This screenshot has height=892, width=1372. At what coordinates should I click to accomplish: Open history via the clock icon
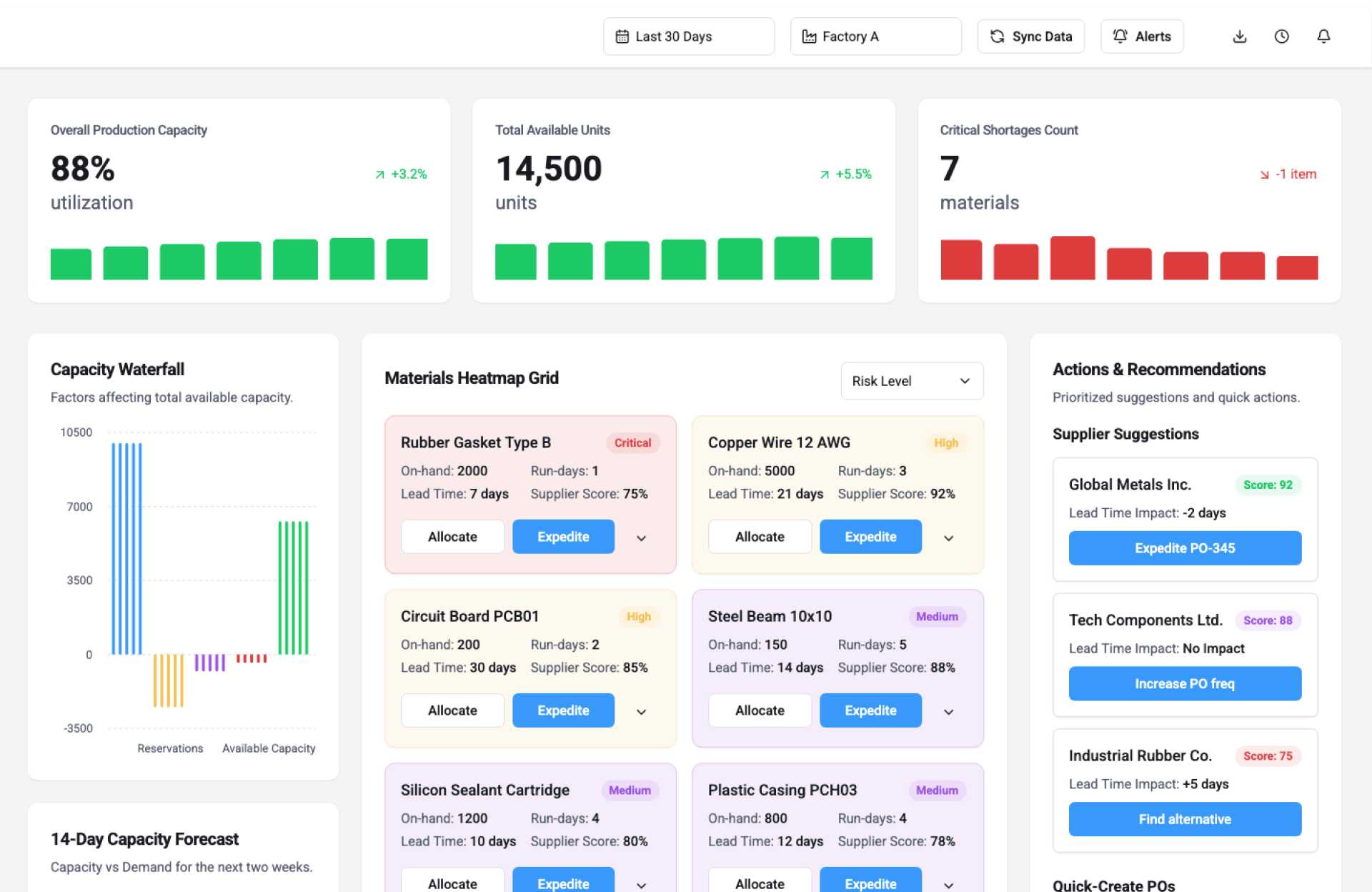point(1282,36)
